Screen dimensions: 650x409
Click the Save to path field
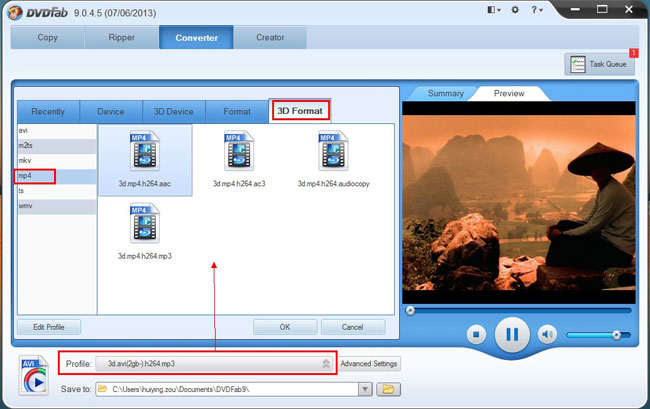pos(227,389)
